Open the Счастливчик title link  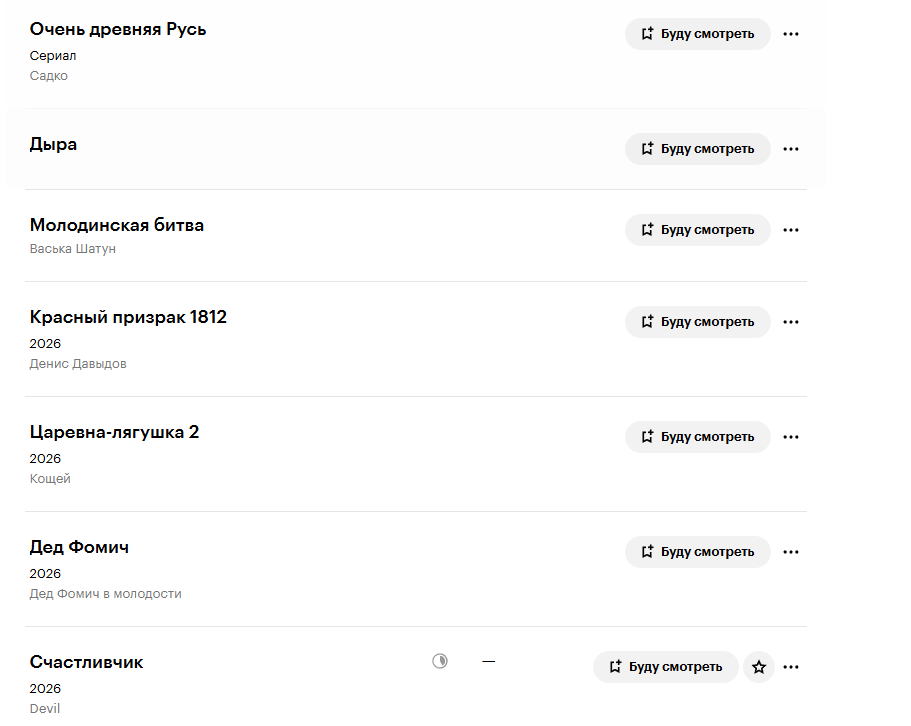tap(86, 662)
